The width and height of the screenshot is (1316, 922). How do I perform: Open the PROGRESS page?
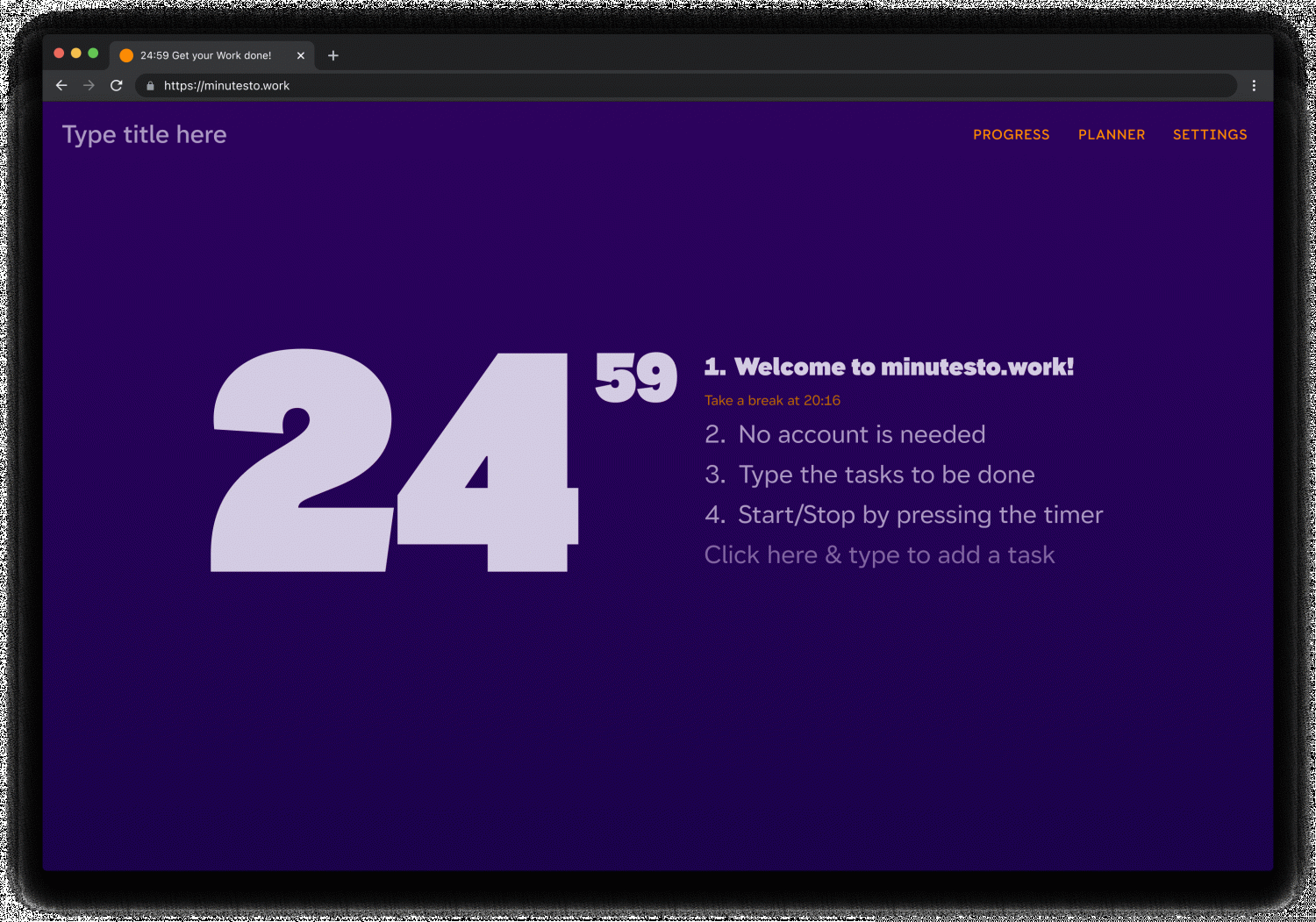point(1011,134)
